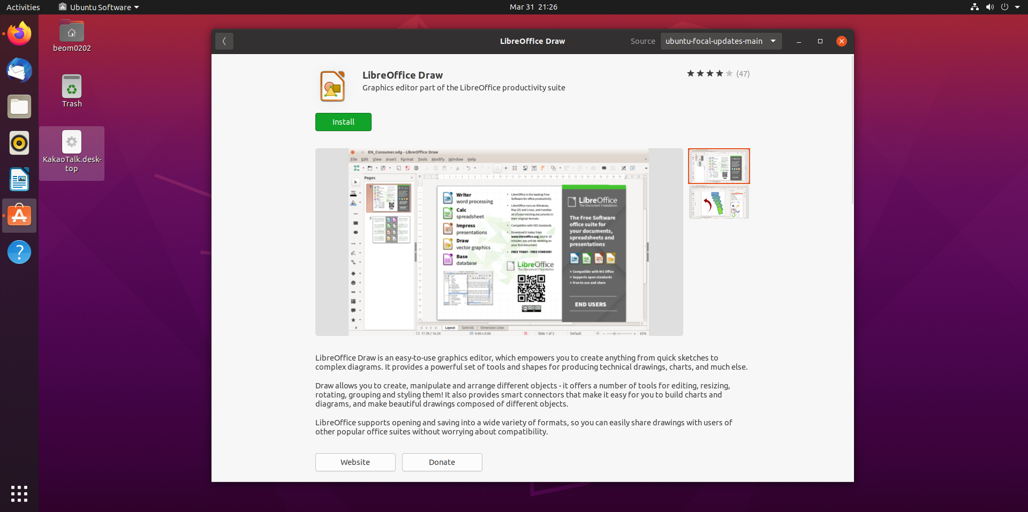This screenshot has height=512, width=1028.
Task: Open Thunderbird mail from the dock
Action: tap(19, 69)
